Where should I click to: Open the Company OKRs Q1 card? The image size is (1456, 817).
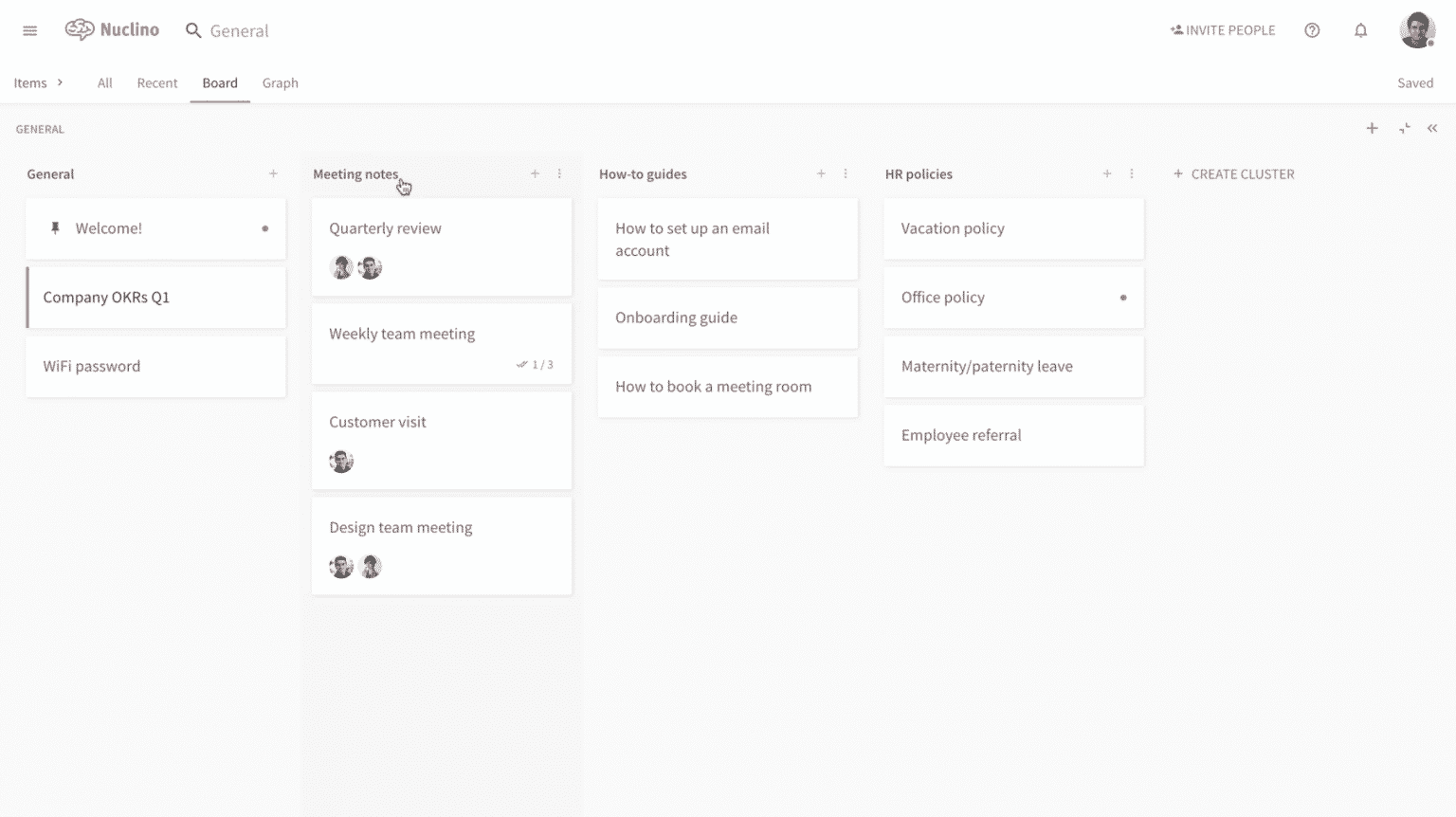(x=155, y=298)
